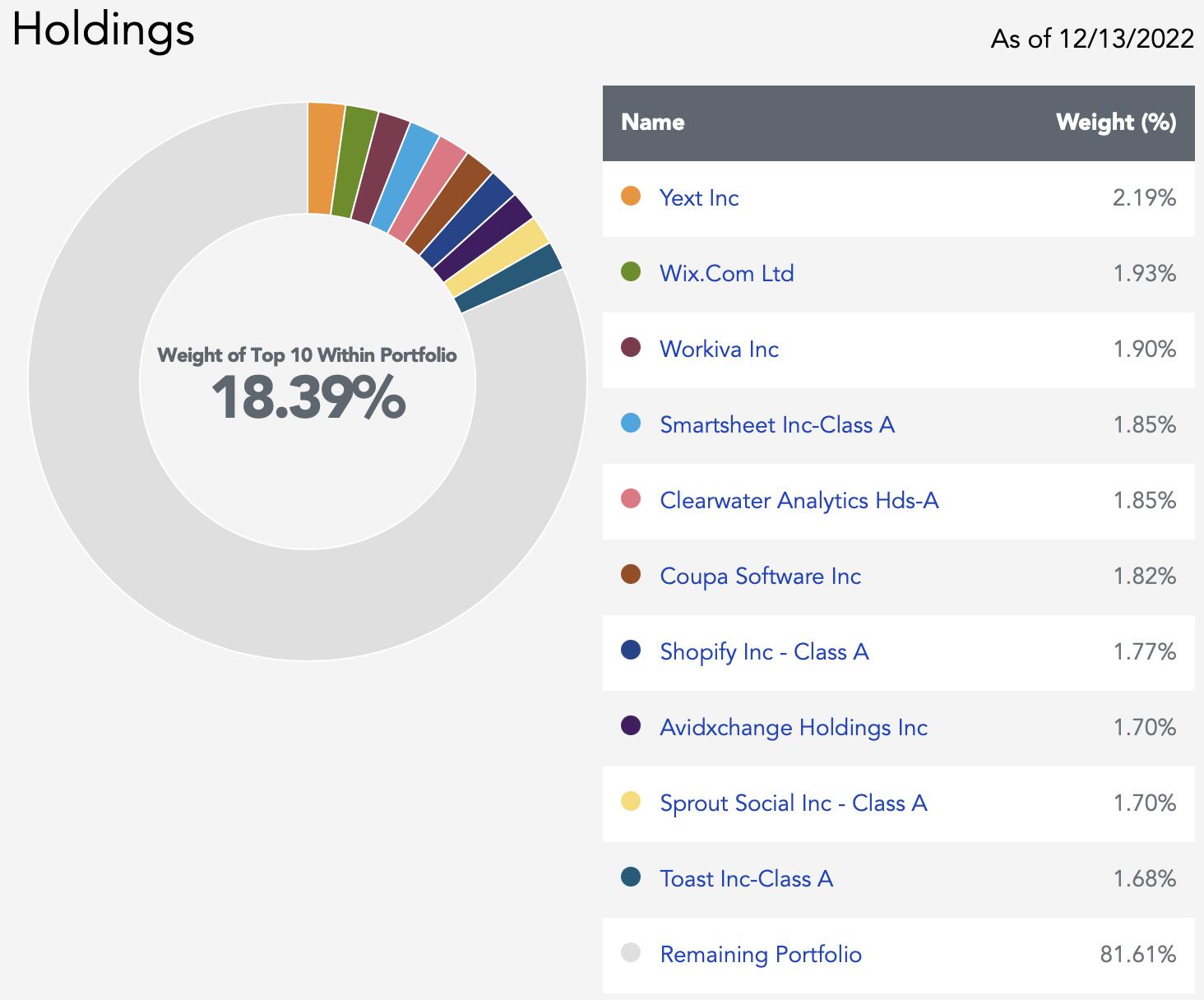This screenshot has height=1000, width=1204.
Task: Click the orange Yext Inc legend dot
Action: pos(631,197)
